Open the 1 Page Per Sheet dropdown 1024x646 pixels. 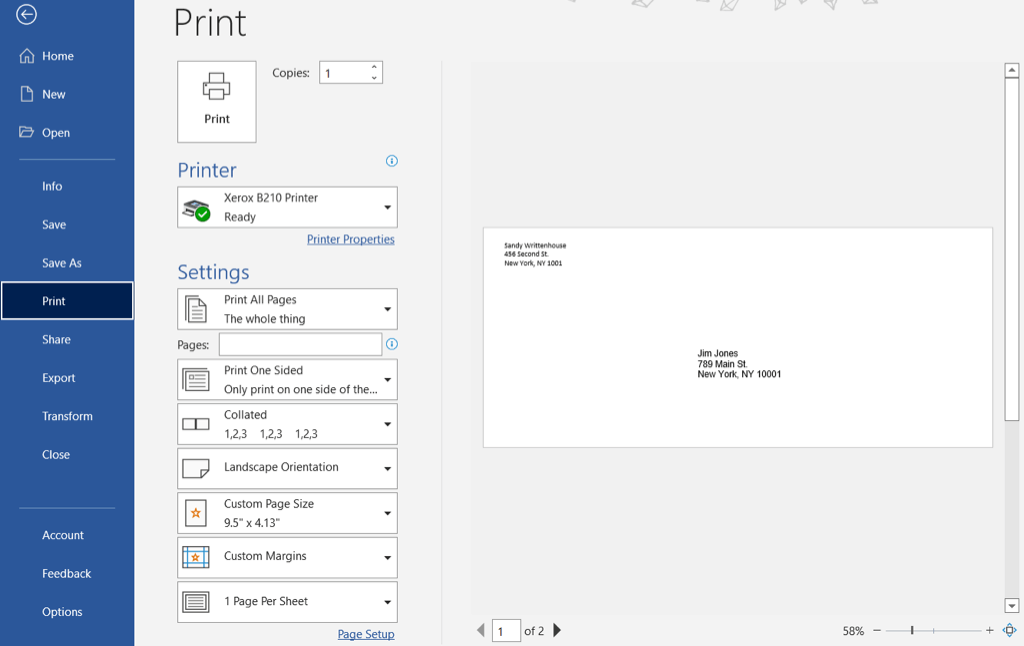pos(287,602)
